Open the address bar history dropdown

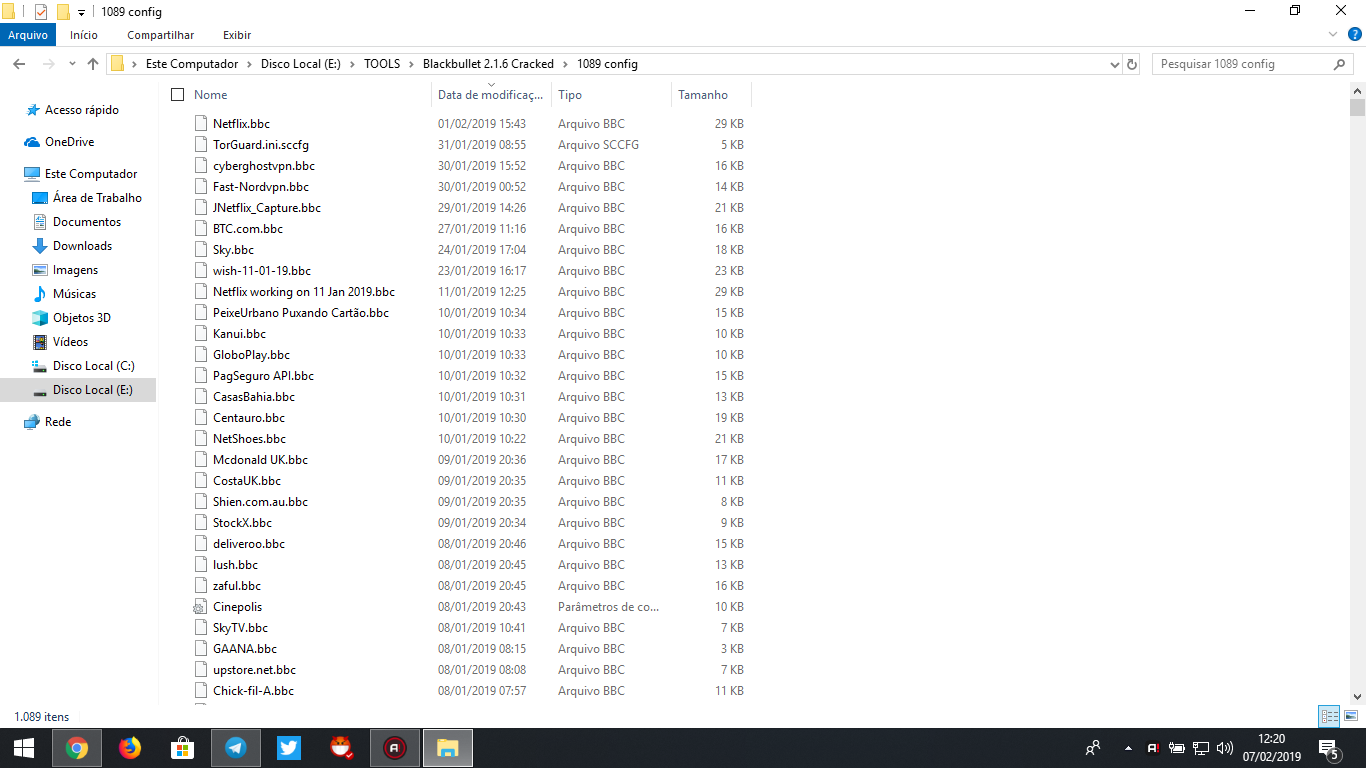(x=1115, y=64)
